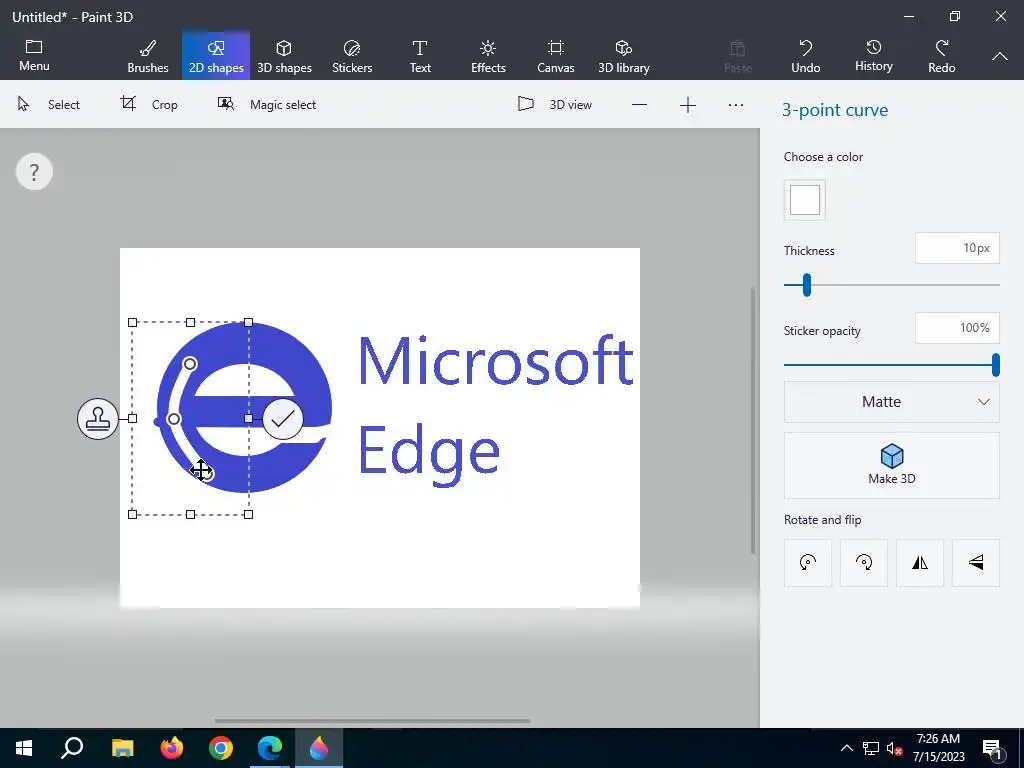Open the notification center icon
The image size is (1024, 768).
pos(991,748)
